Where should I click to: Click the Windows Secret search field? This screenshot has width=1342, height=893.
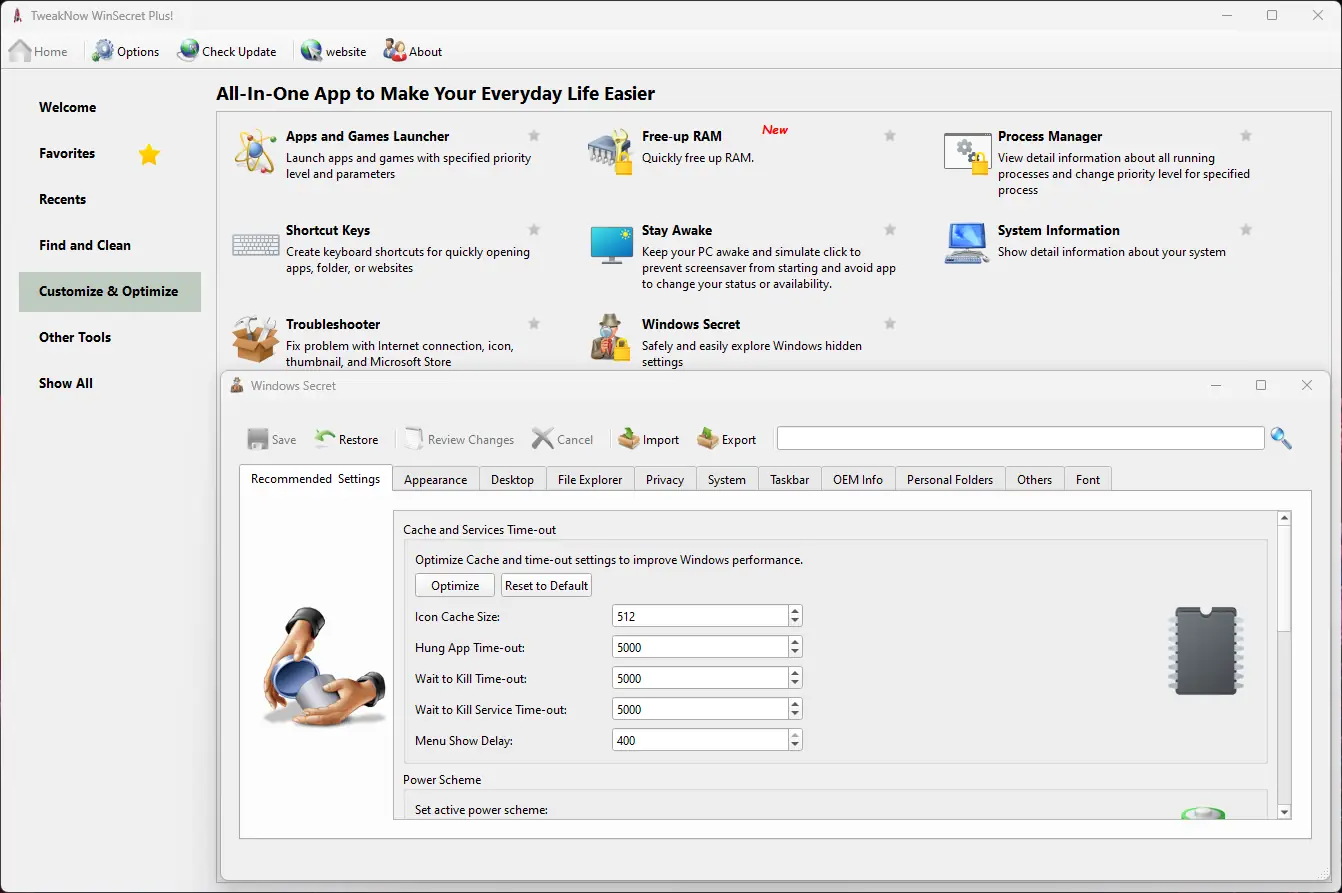[x=1021, y=438]
